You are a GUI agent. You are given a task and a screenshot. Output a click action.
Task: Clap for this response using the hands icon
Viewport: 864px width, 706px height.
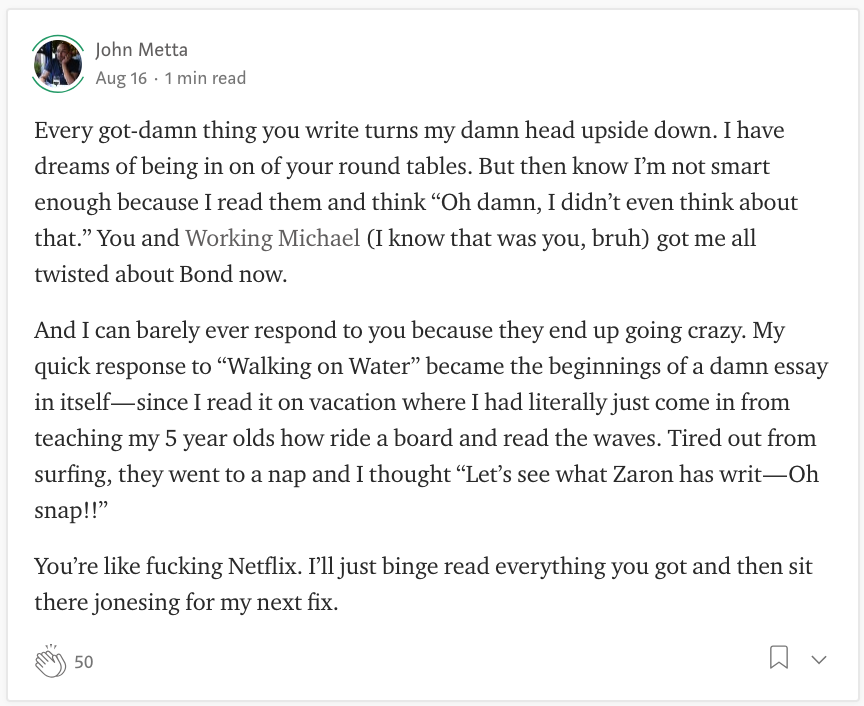(x=50, y=660)
